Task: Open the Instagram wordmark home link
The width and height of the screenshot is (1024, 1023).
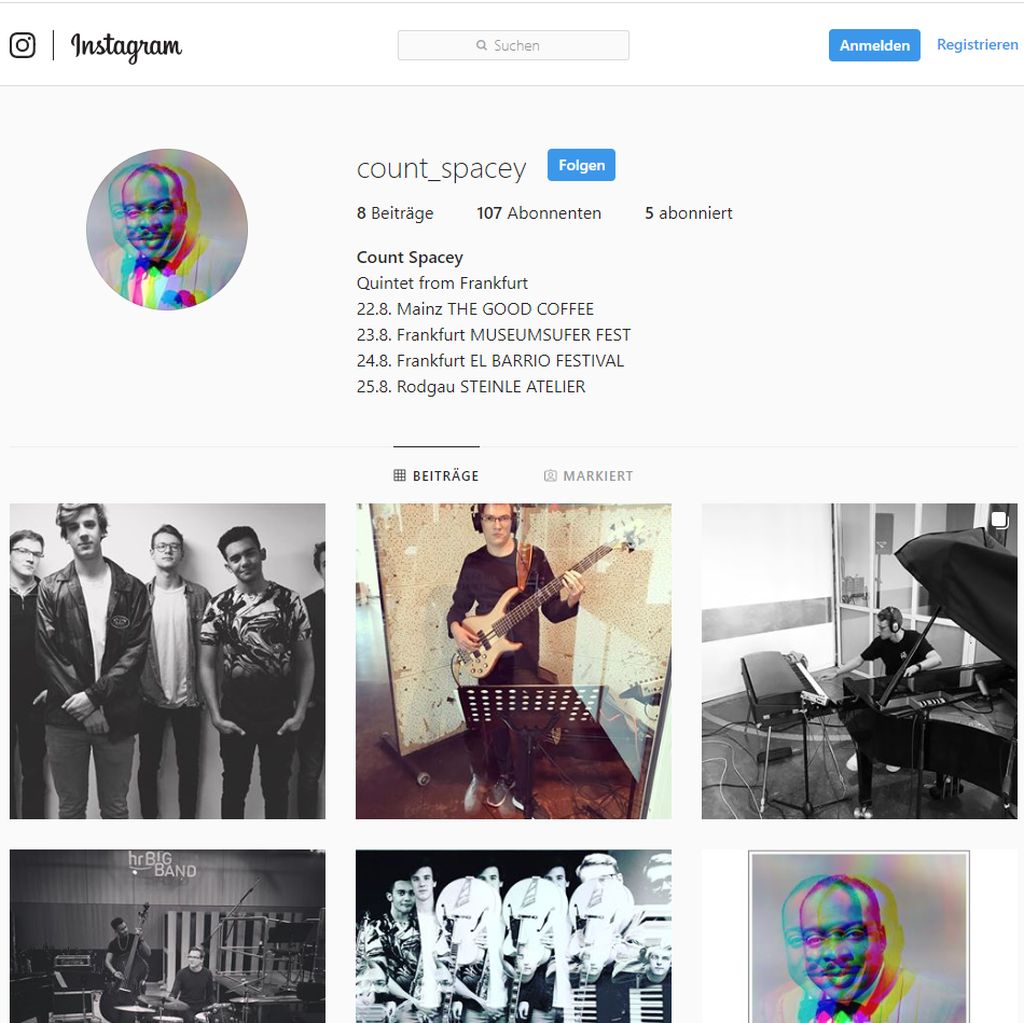Action: [126, 46]
